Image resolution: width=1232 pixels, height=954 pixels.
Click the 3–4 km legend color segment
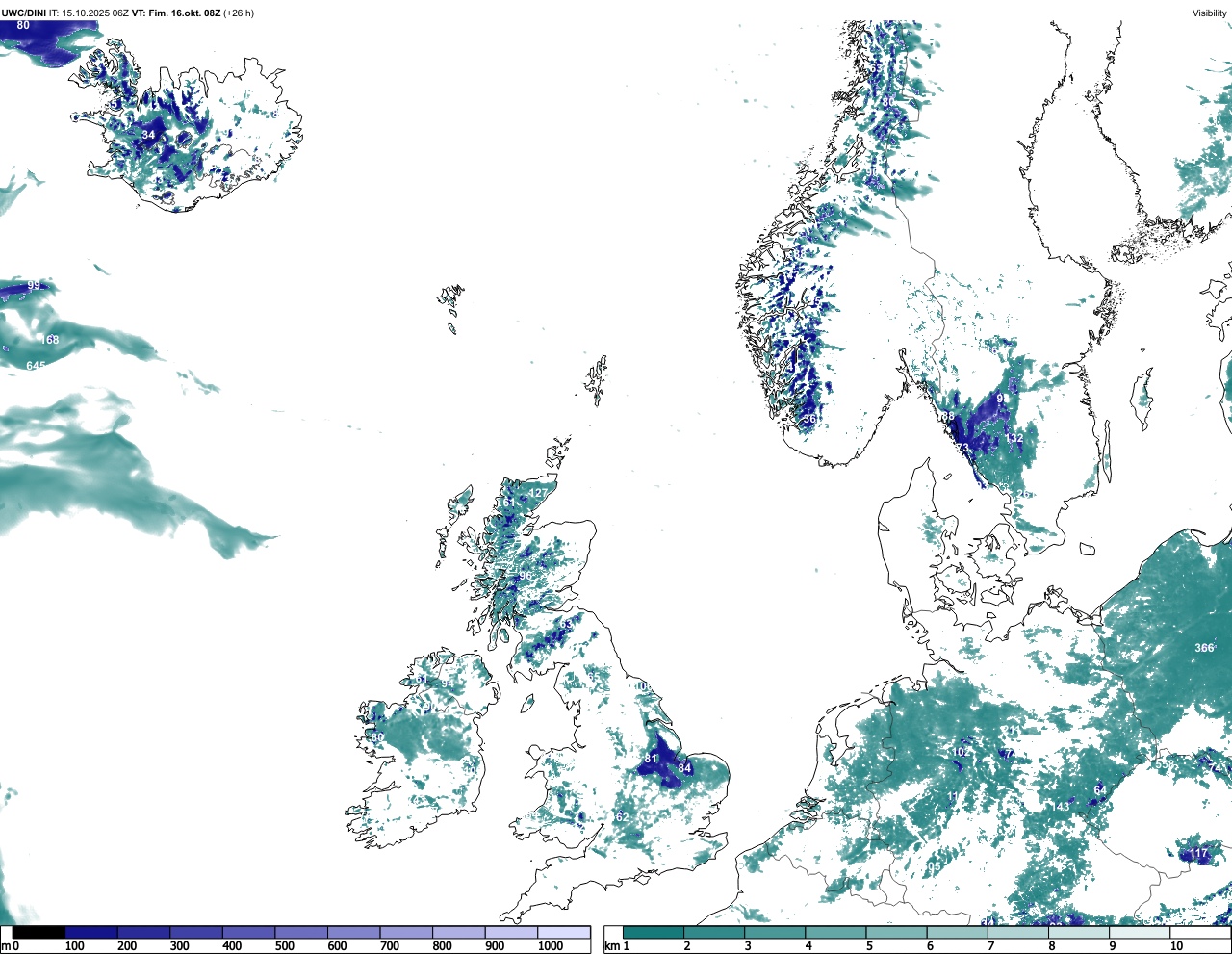pyautogui.click(x=776, y=932)
